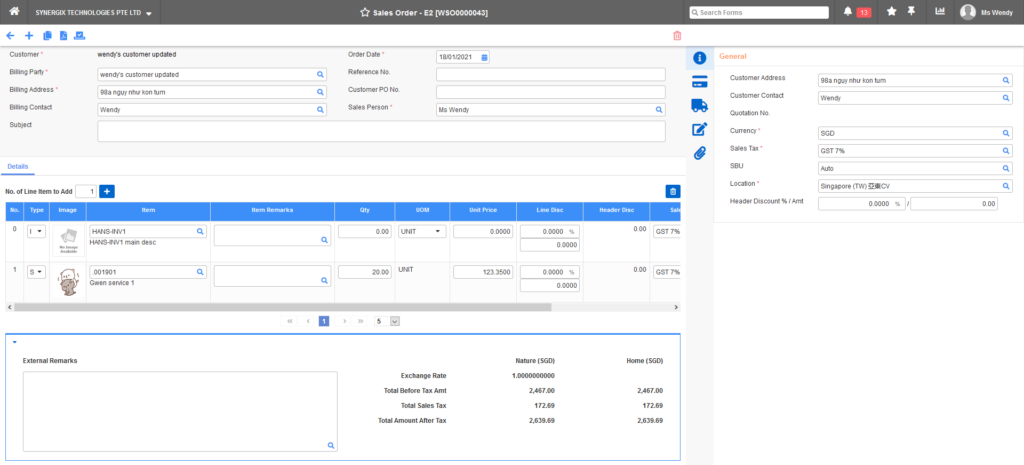
Task: Open UOM dropdown for HANS-INV1 row
Action: point(422,232)
